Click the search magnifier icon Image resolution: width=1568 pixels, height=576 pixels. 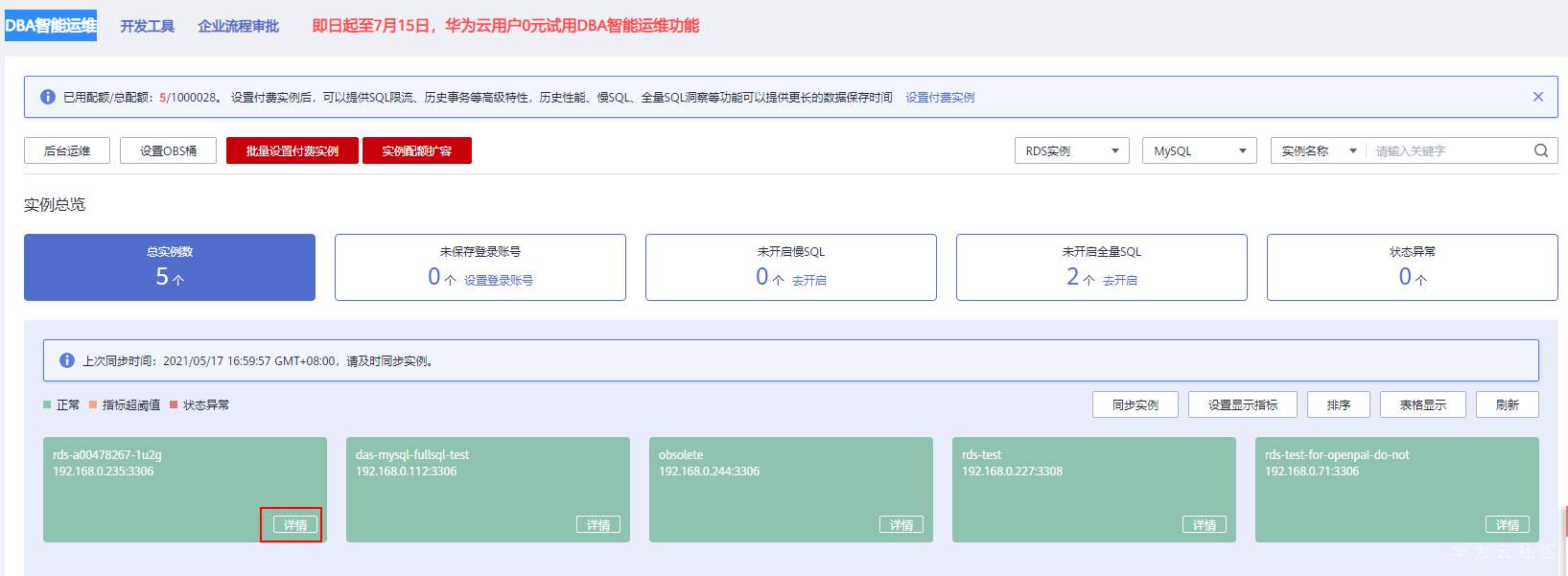point(1541,150)
